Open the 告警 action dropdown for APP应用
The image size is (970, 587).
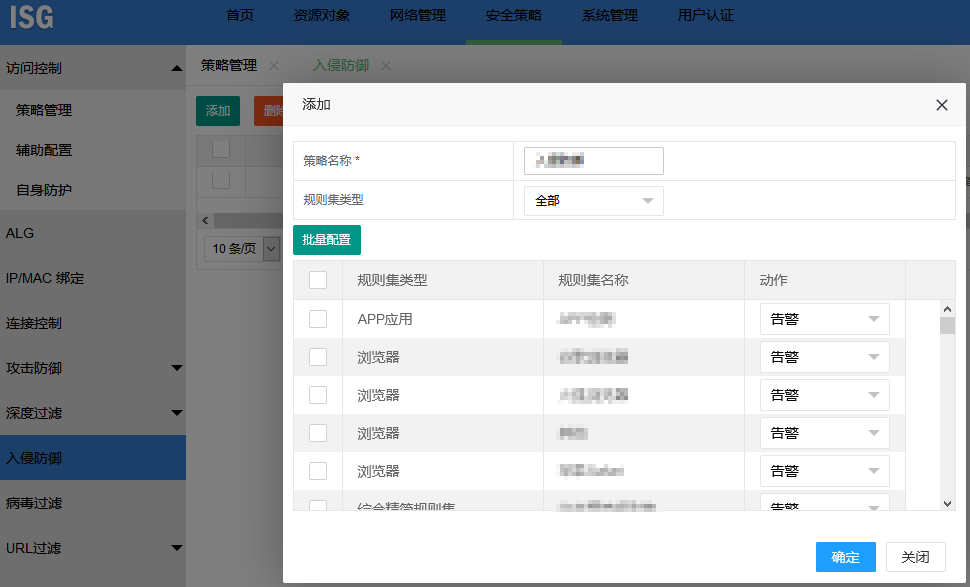pyautogui.click(x=824, y=318)
